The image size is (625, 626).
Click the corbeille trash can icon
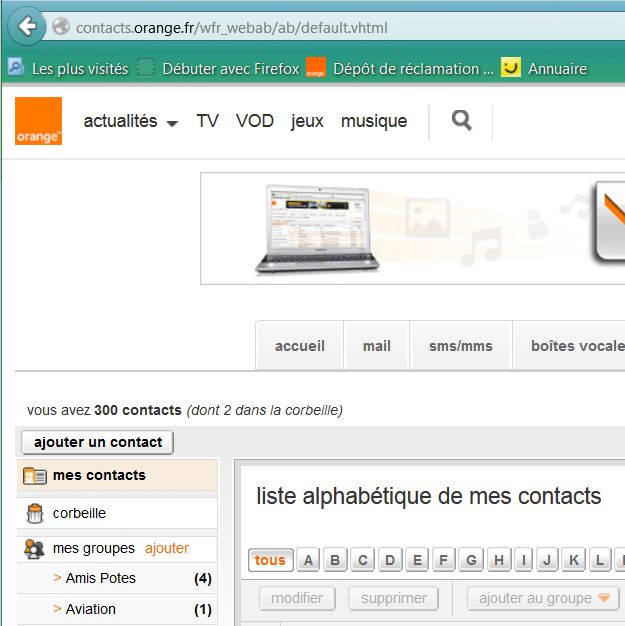(35, 513)
